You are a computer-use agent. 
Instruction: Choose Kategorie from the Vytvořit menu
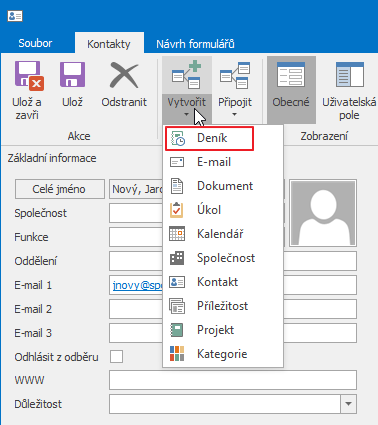tap(223, 354)
